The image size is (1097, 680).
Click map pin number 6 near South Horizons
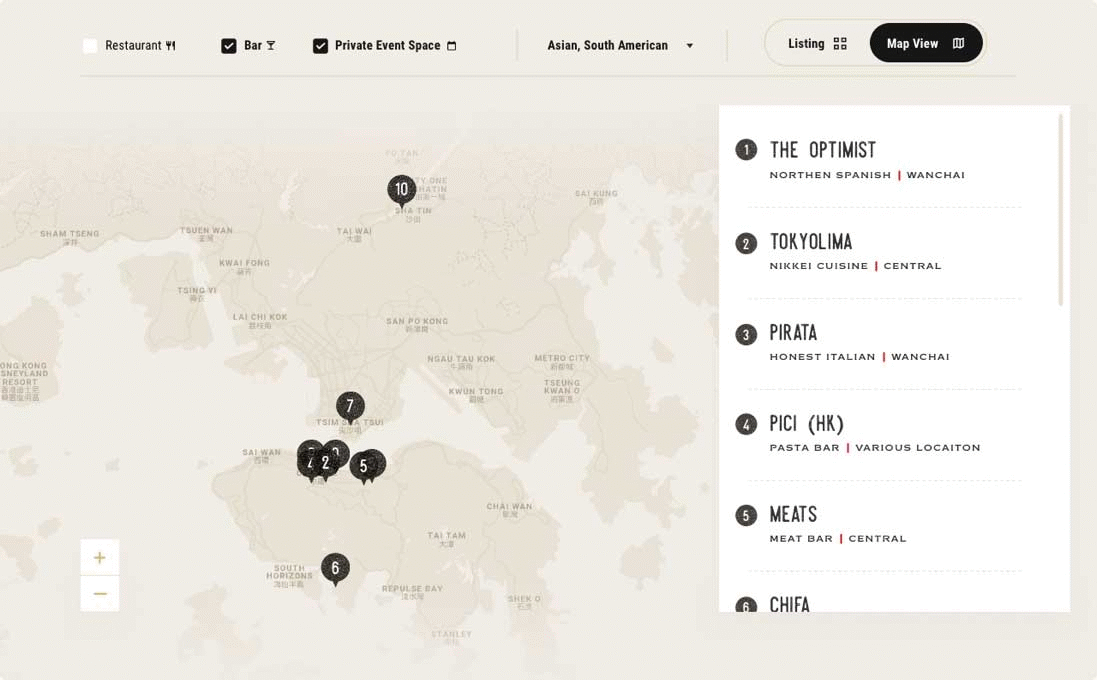point(335,568)
